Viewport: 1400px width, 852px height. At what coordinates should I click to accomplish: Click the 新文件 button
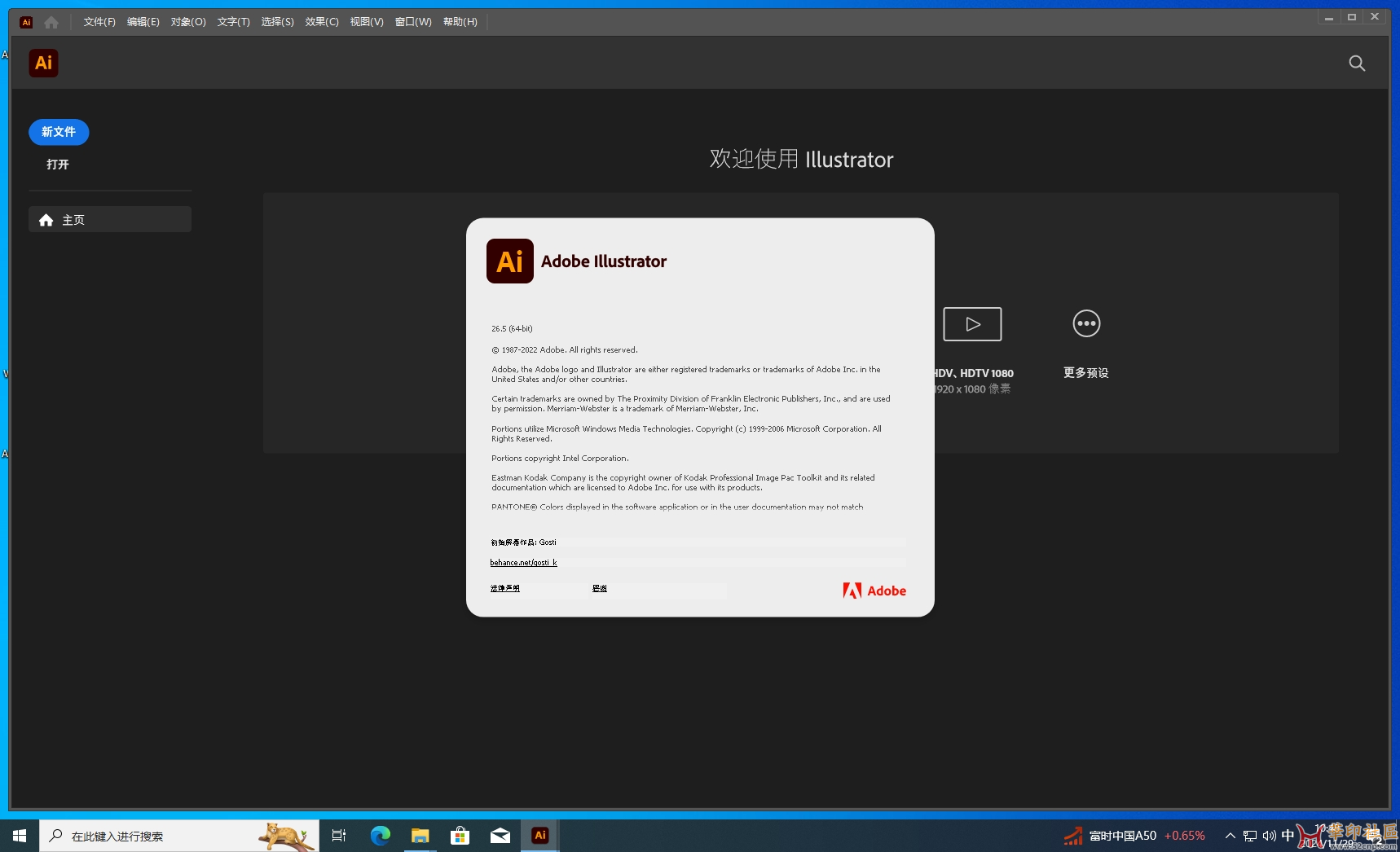click(x=59, y=132)
